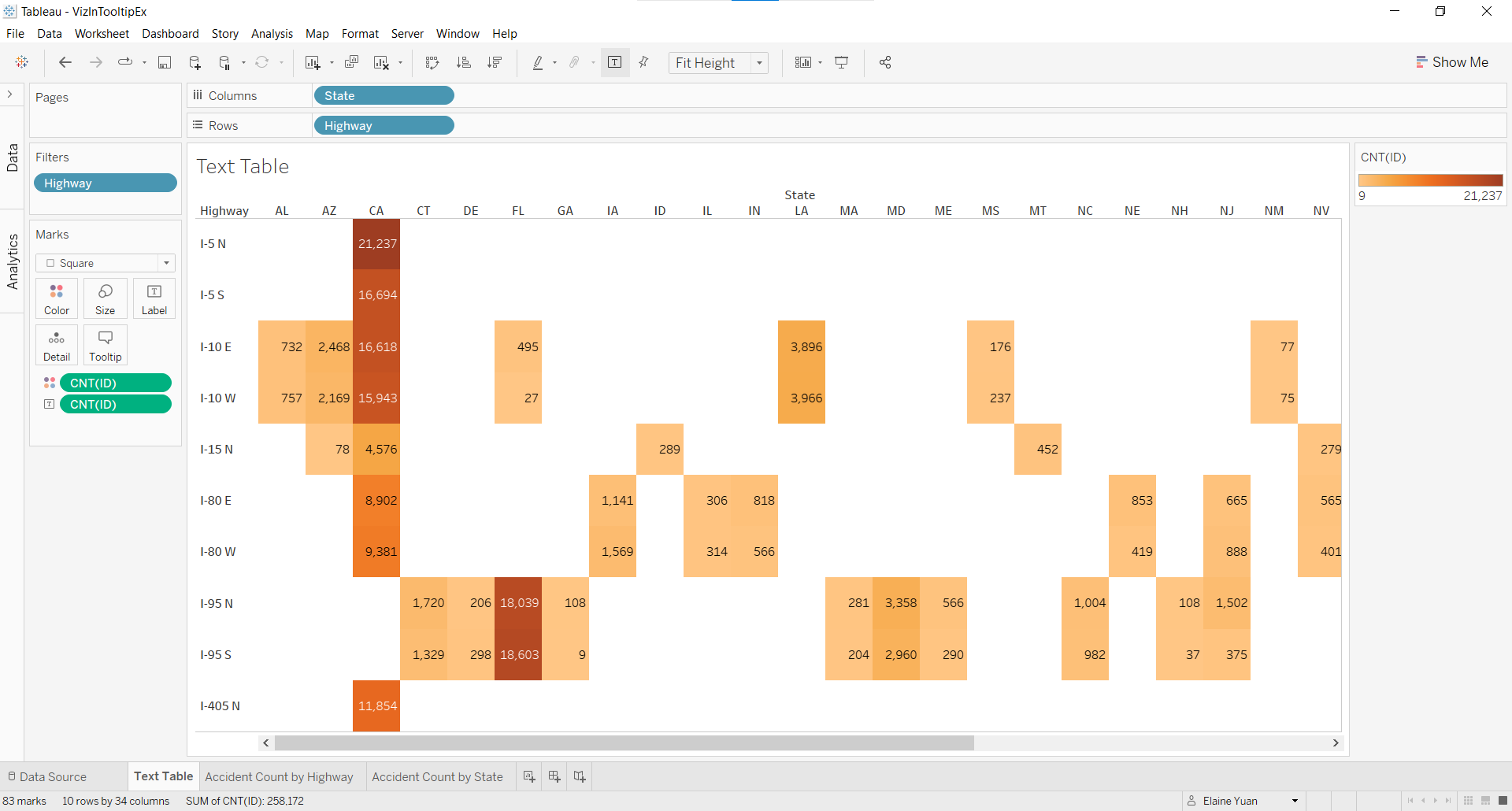
Task: Select the CNT(ID) label pill
Action: click(116, 404)
